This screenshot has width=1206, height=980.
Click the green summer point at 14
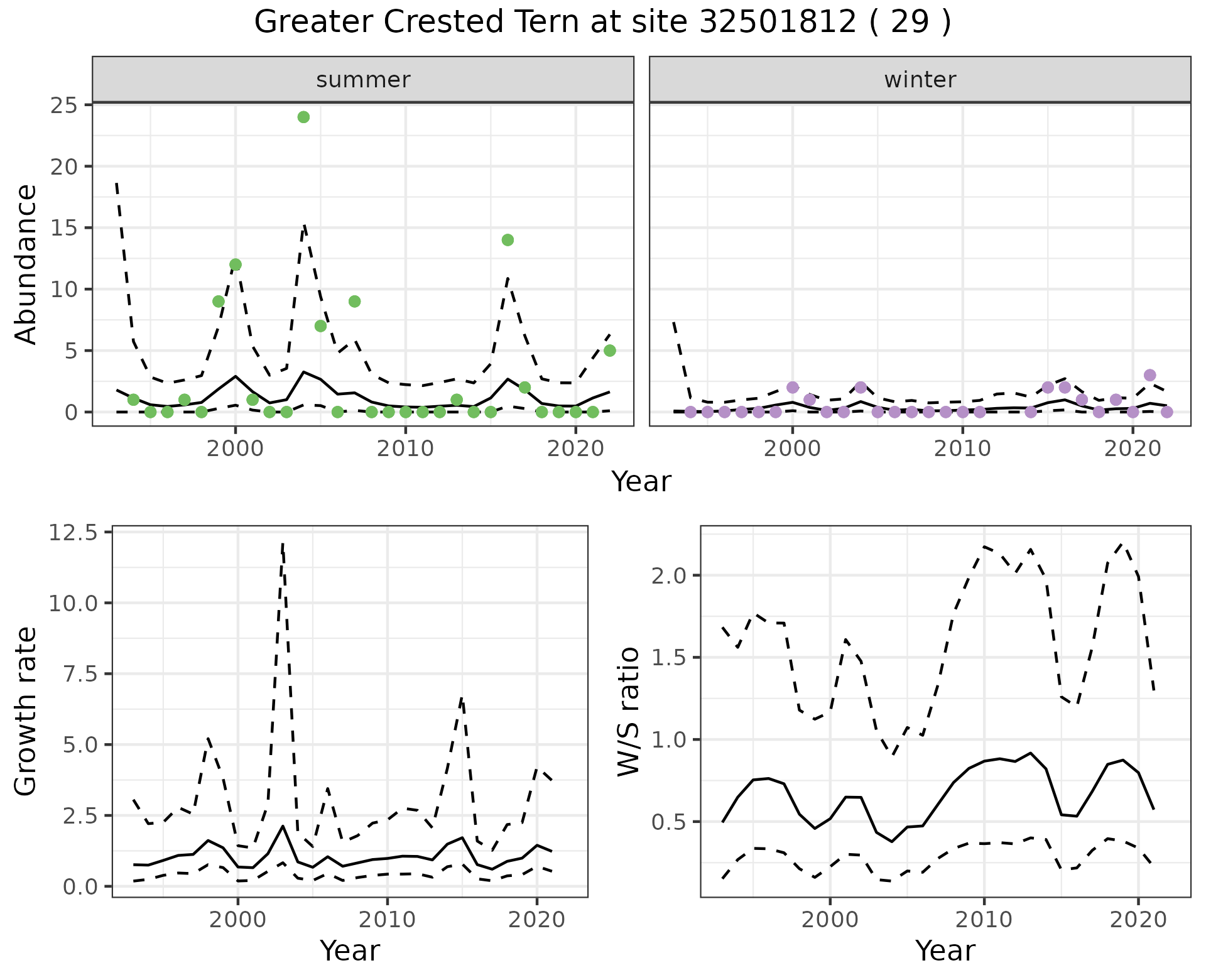(508, 240)
